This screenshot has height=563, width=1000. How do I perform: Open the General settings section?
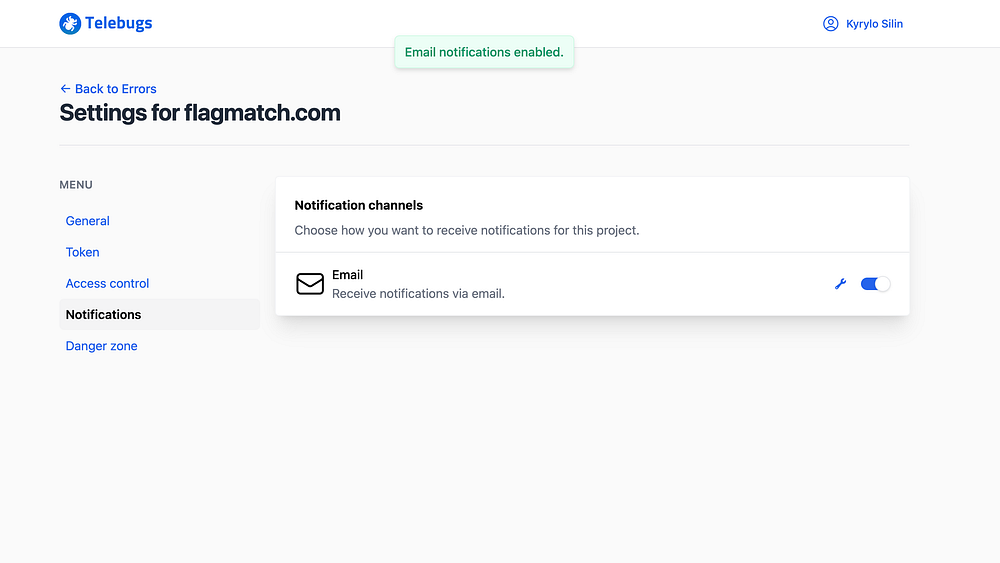[88, 221]
